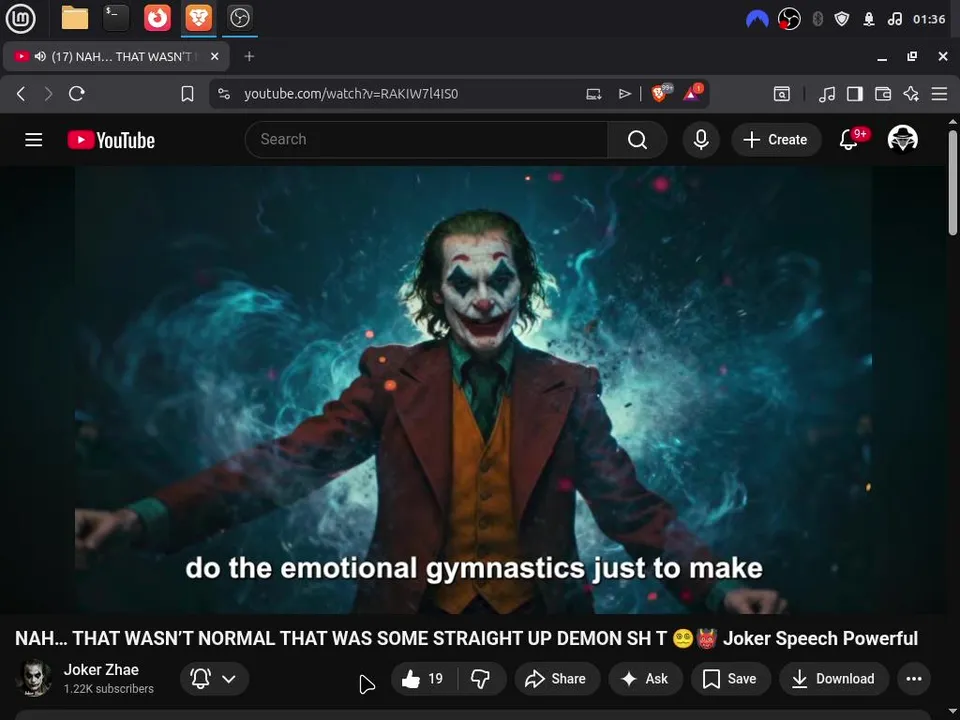Open Brave Leo AI sparkle icon

coord(911,94)
